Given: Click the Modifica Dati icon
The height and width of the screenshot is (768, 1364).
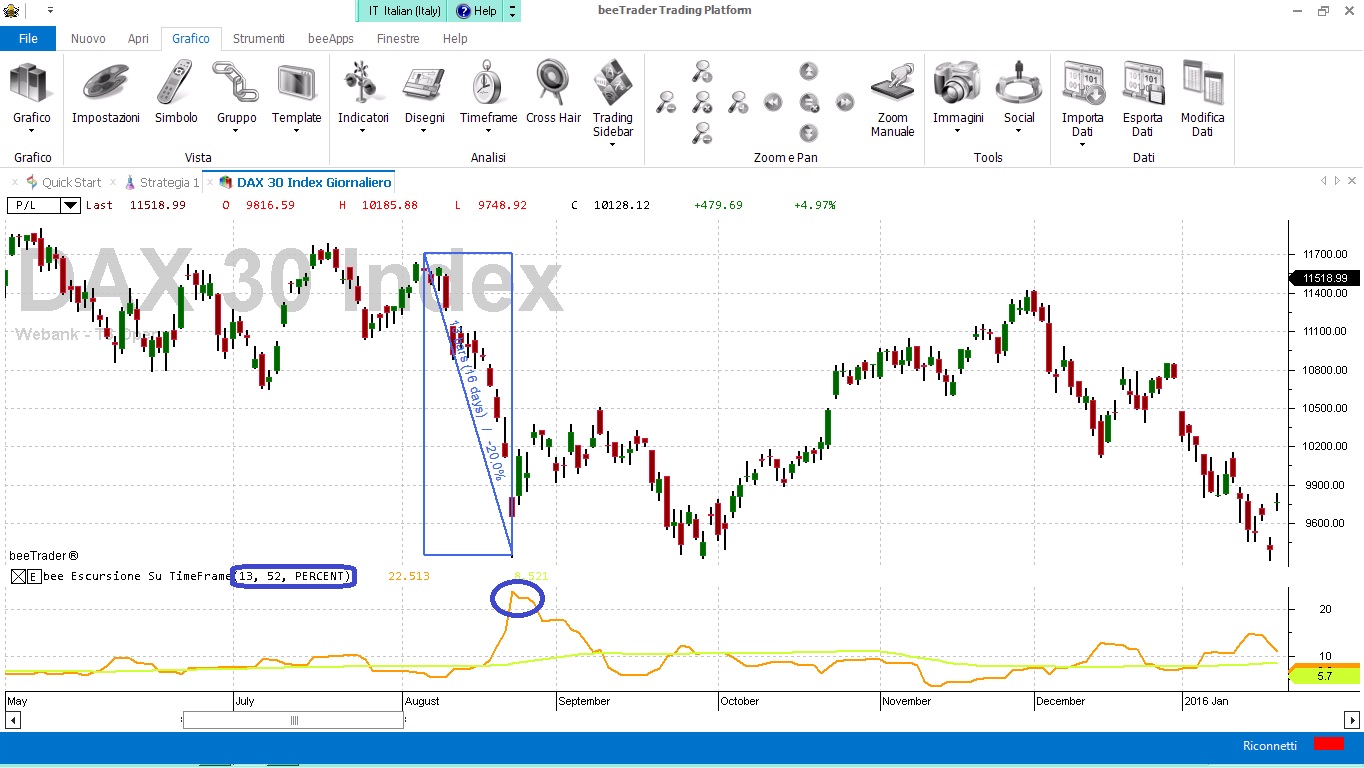Looking at the screenshot, I should pos(1203,82).
